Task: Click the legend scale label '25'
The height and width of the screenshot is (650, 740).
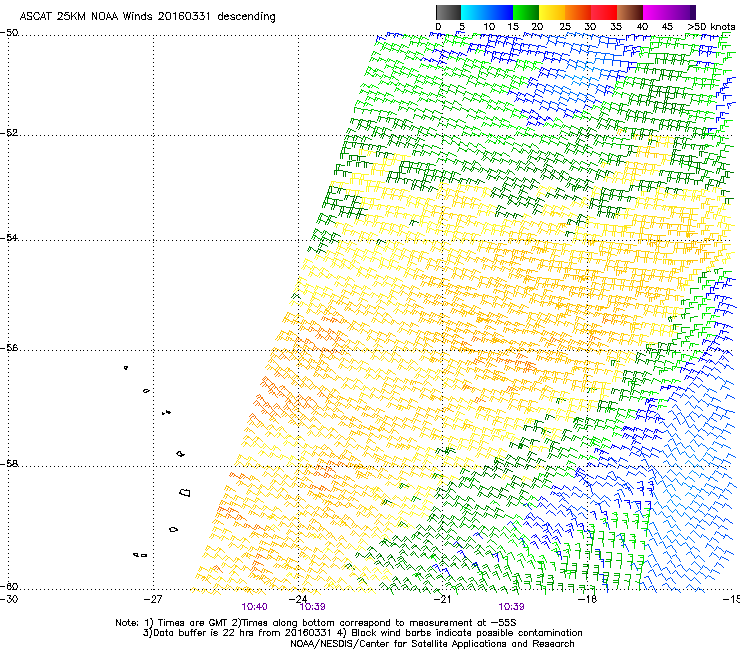Action: pos(565,27)
